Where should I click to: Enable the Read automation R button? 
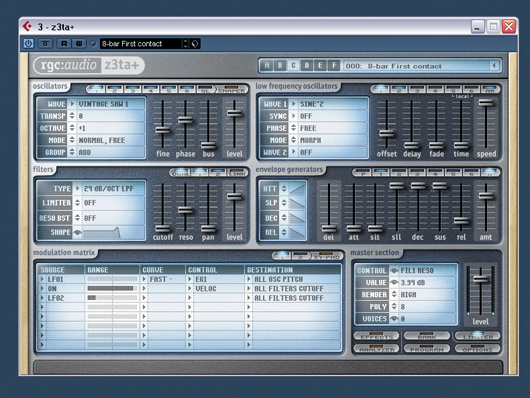(64, 44)
